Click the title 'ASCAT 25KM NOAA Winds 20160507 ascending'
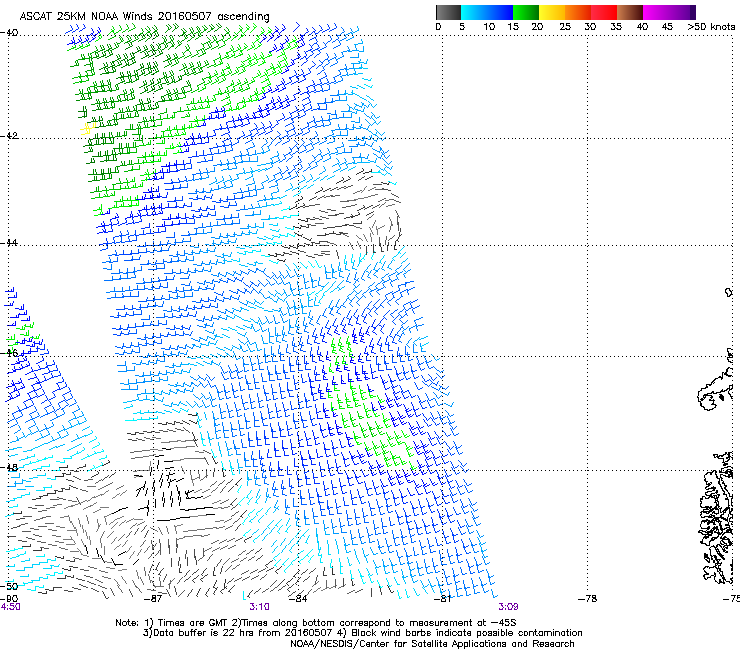This screenshot has height=650, width=740. [144, 16]
